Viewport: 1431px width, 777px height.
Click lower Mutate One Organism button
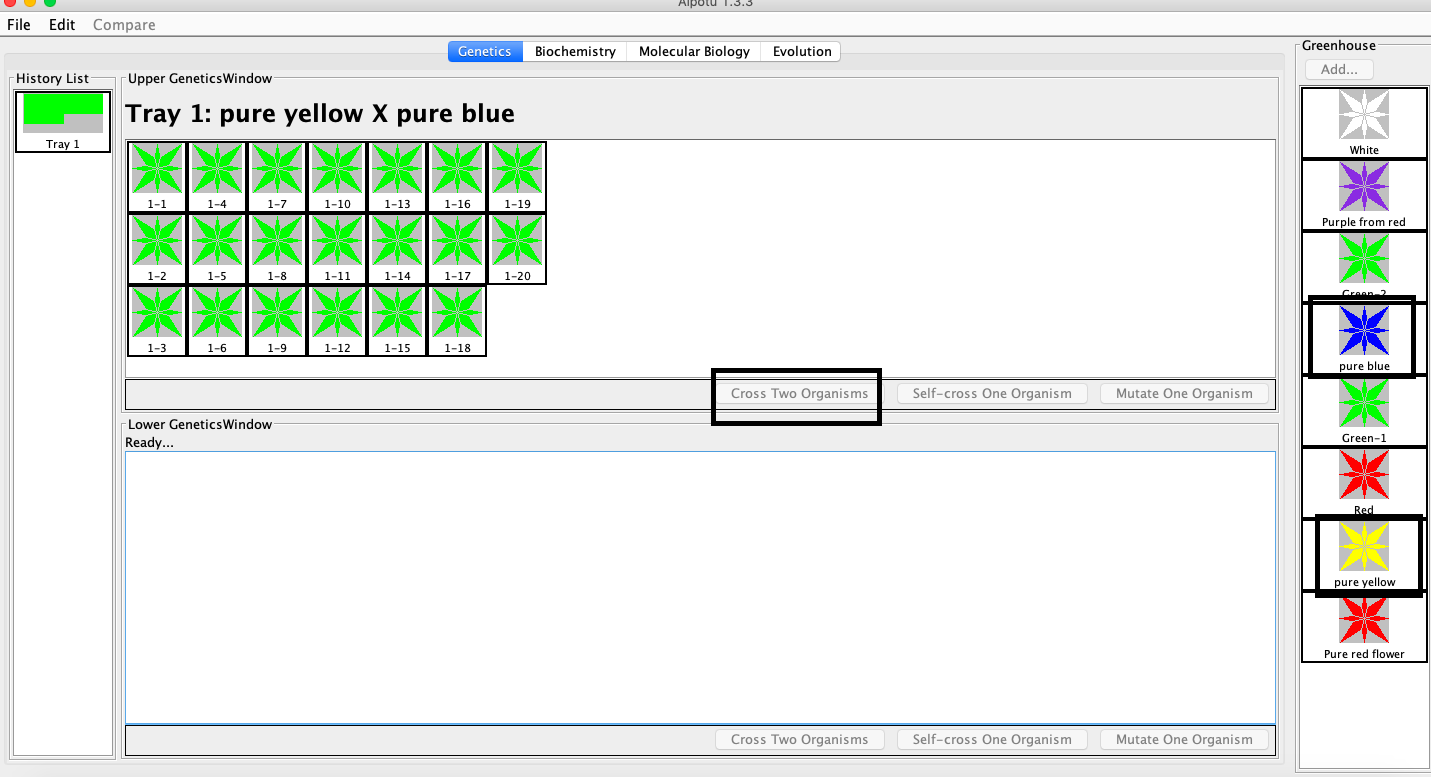pos(1184,739)
